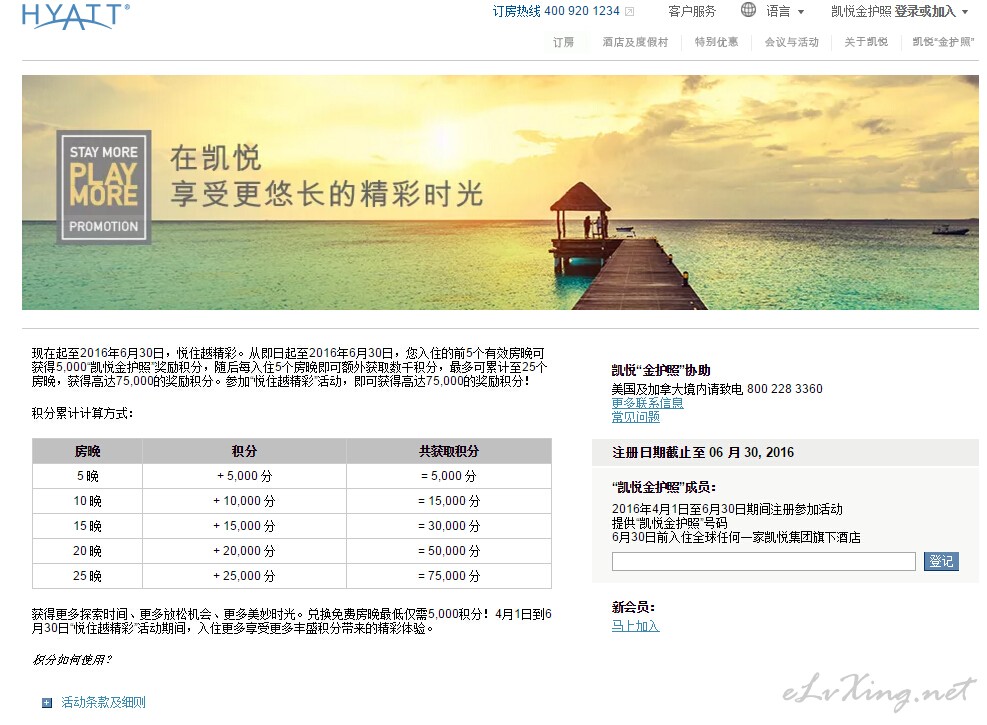Click the cell = 30,000 分
The image size is (987, 725).
point(449,526)
